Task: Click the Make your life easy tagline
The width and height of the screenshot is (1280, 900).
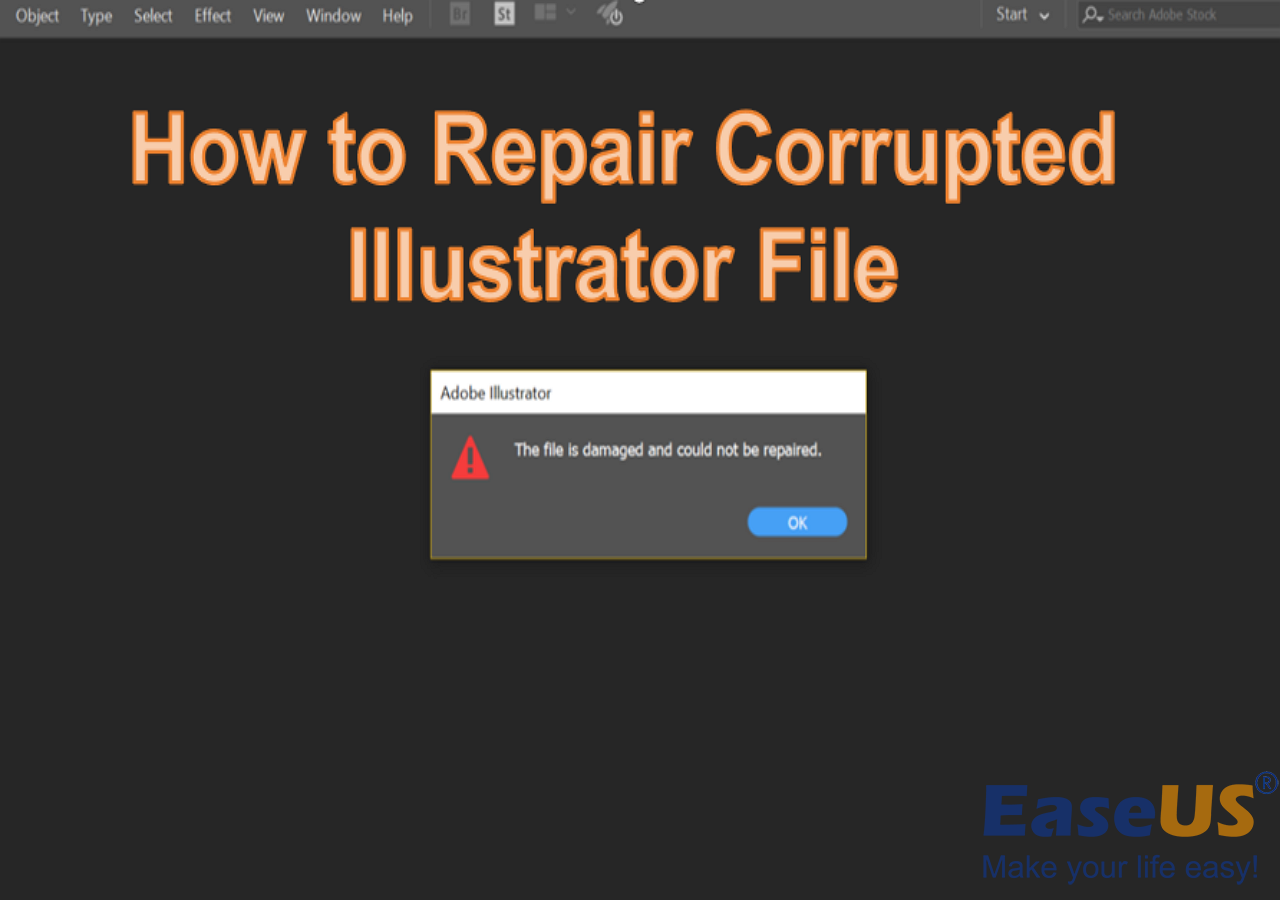Action: (x=1120, y=868)
